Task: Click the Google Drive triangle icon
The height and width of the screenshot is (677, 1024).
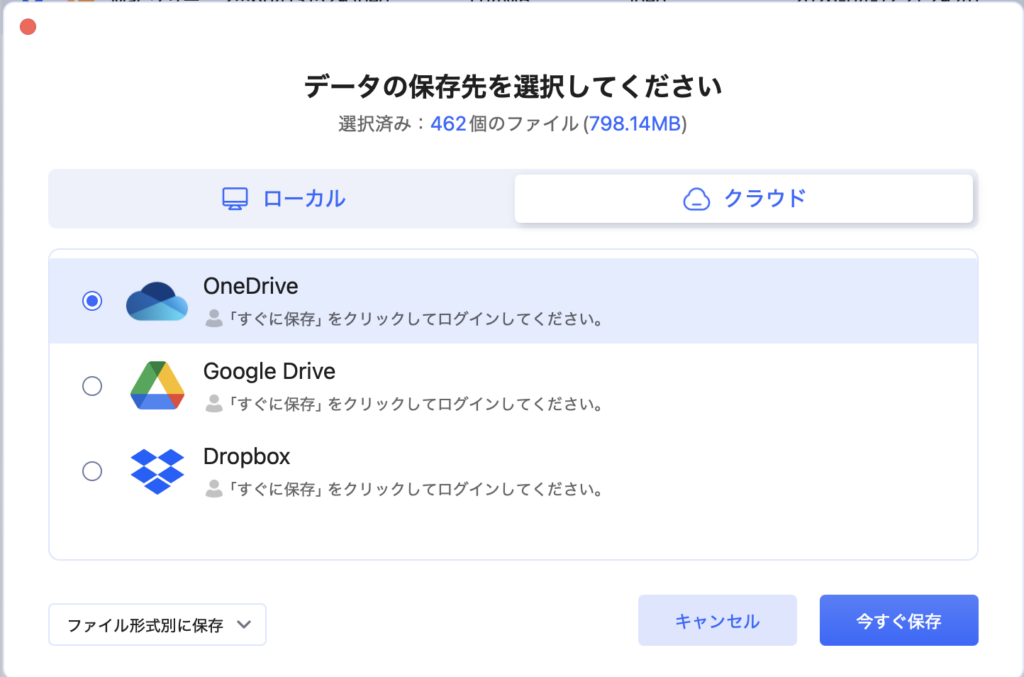Action: point(156,385)
